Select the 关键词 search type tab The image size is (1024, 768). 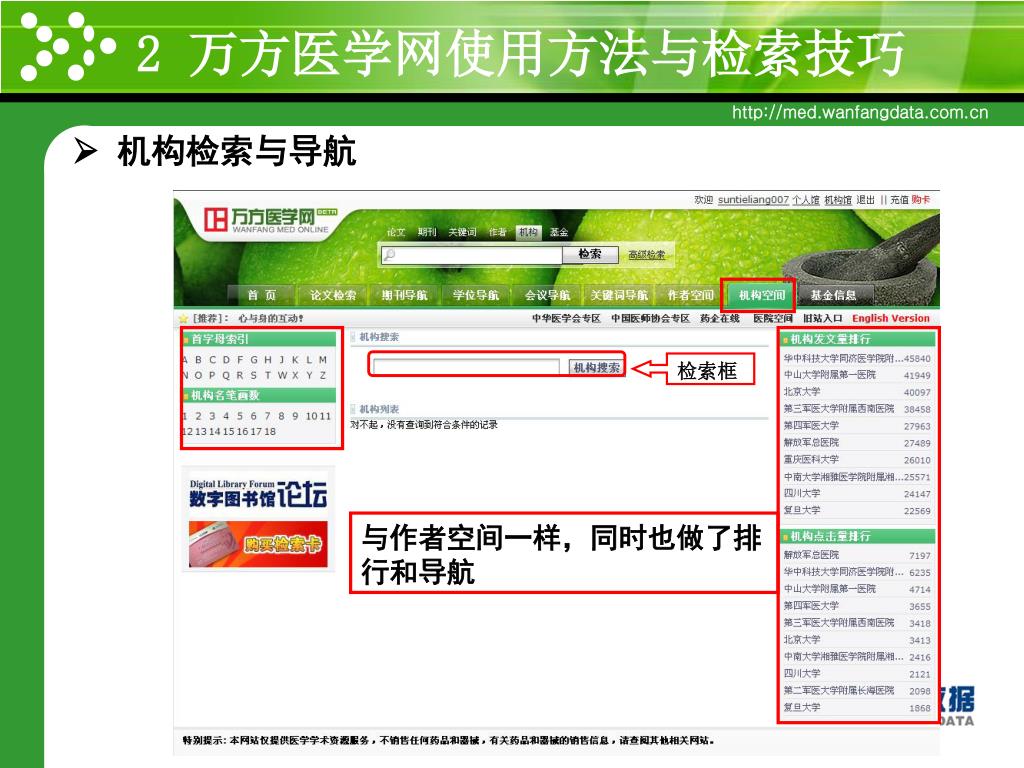(462, 232)
